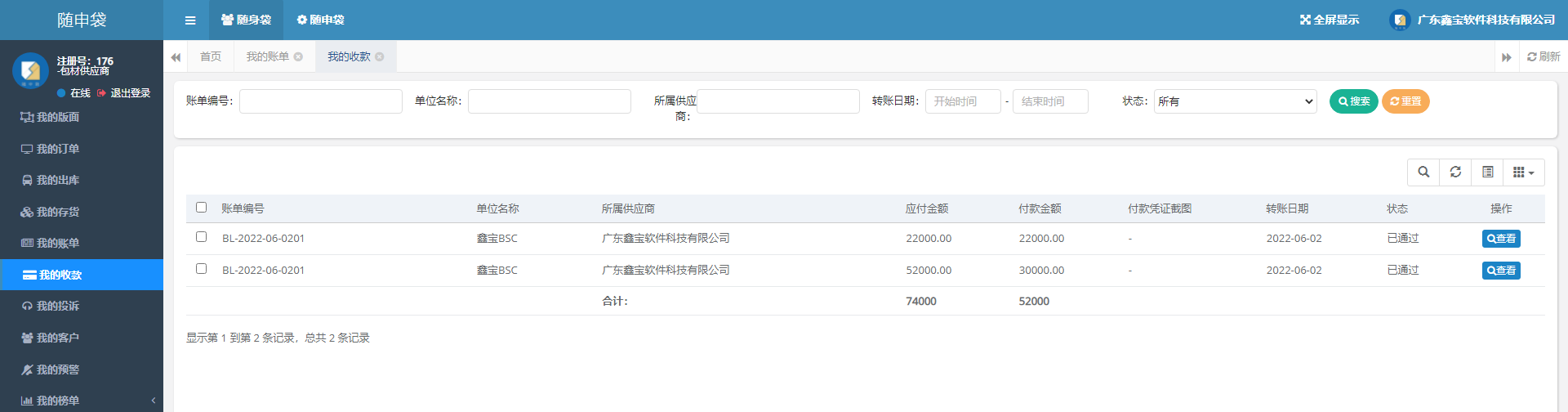This screenshot has width=1568, height=412.
Task: Enable 全屏显示 fullscreen mode
Action: pyautogui.click(x=1330, y=20)
